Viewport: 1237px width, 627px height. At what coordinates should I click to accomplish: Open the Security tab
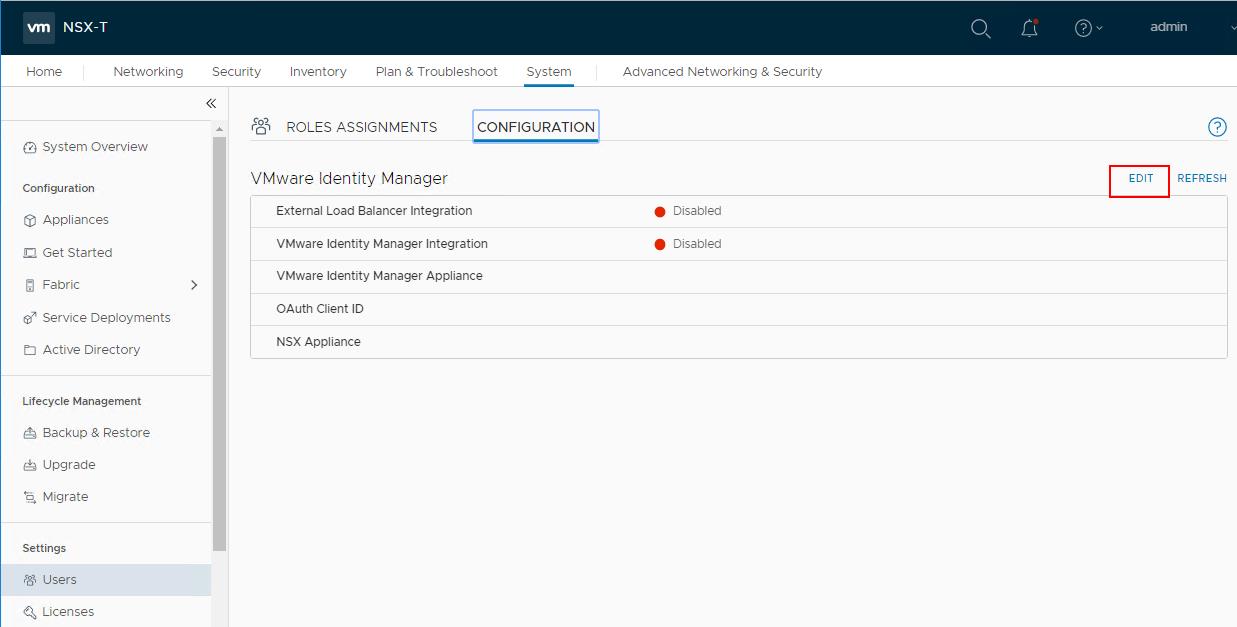click(x=236, y=72)
